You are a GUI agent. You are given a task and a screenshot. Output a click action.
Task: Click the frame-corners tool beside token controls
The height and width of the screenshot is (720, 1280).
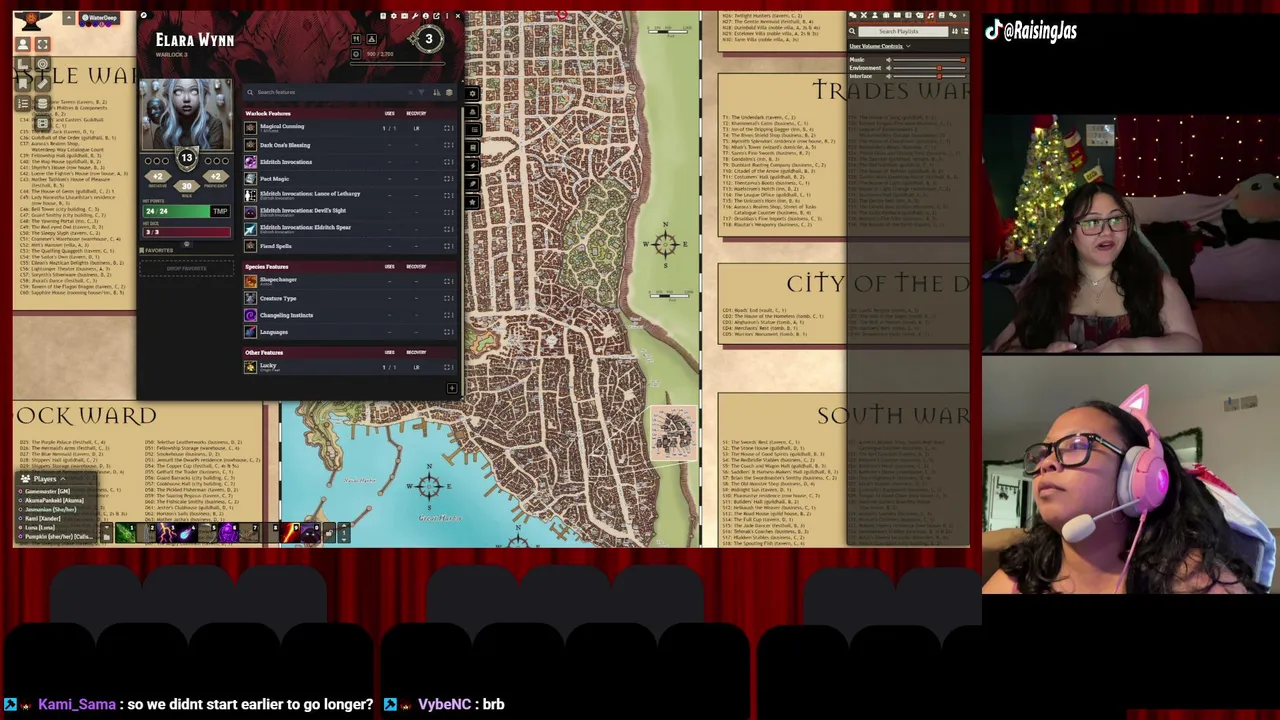pyautogui.click(x=43, y=44)
